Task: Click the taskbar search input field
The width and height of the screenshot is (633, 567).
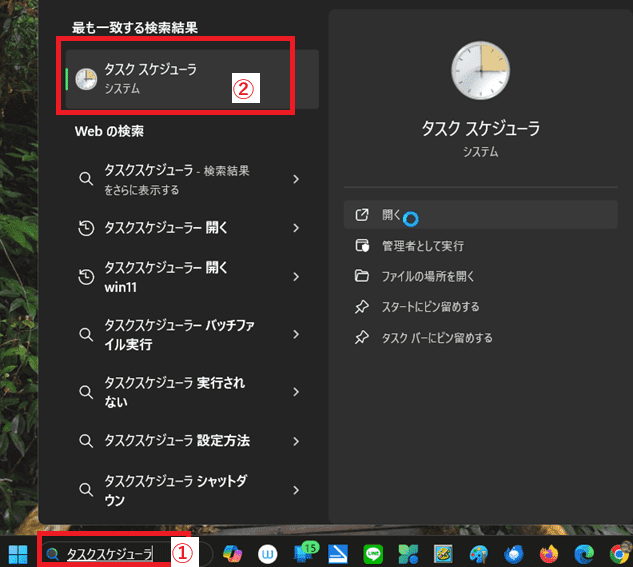Action: [x=110, y=553]
